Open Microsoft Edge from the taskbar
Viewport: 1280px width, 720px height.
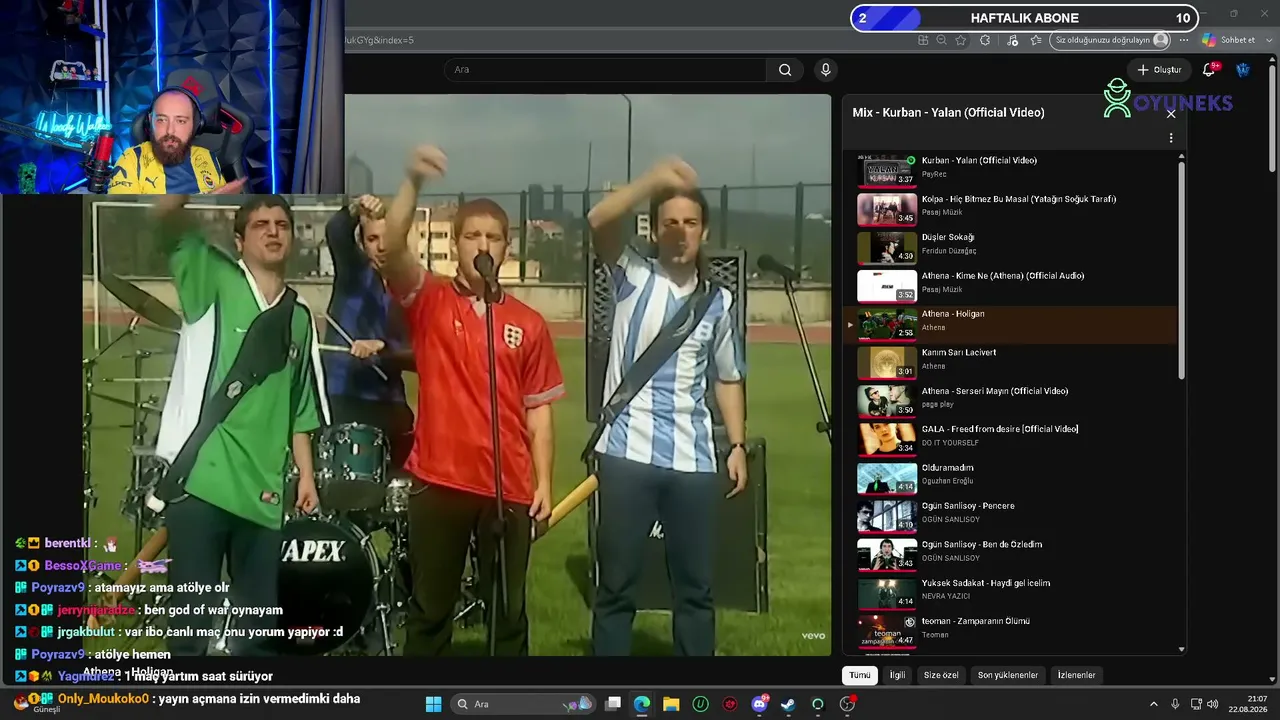tap(642, 704)
